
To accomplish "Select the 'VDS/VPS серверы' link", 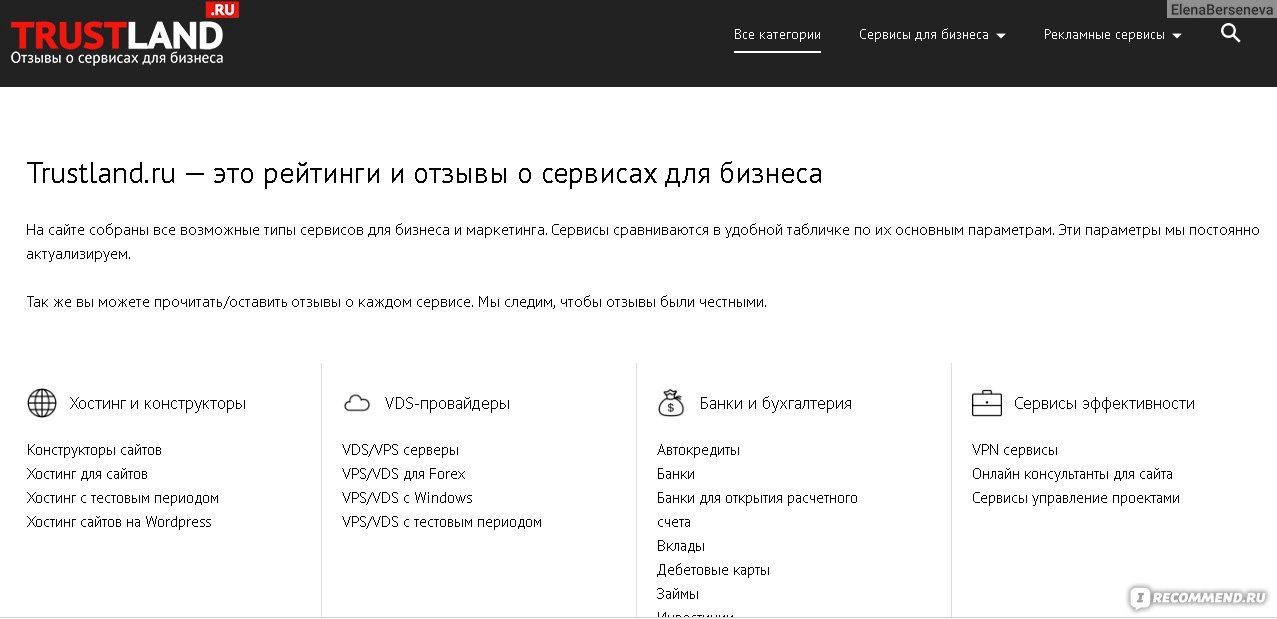I will [x=401, y=450].
